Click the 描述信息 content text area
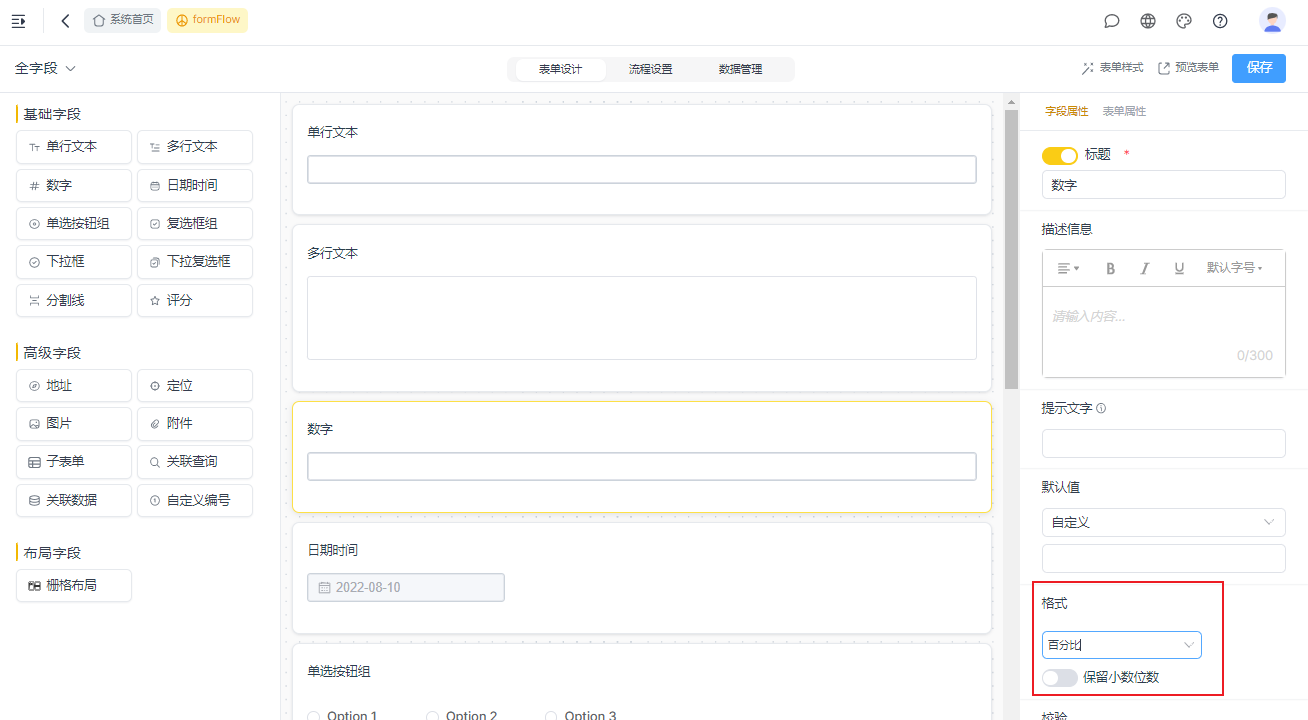 [x=1164, y=332]
